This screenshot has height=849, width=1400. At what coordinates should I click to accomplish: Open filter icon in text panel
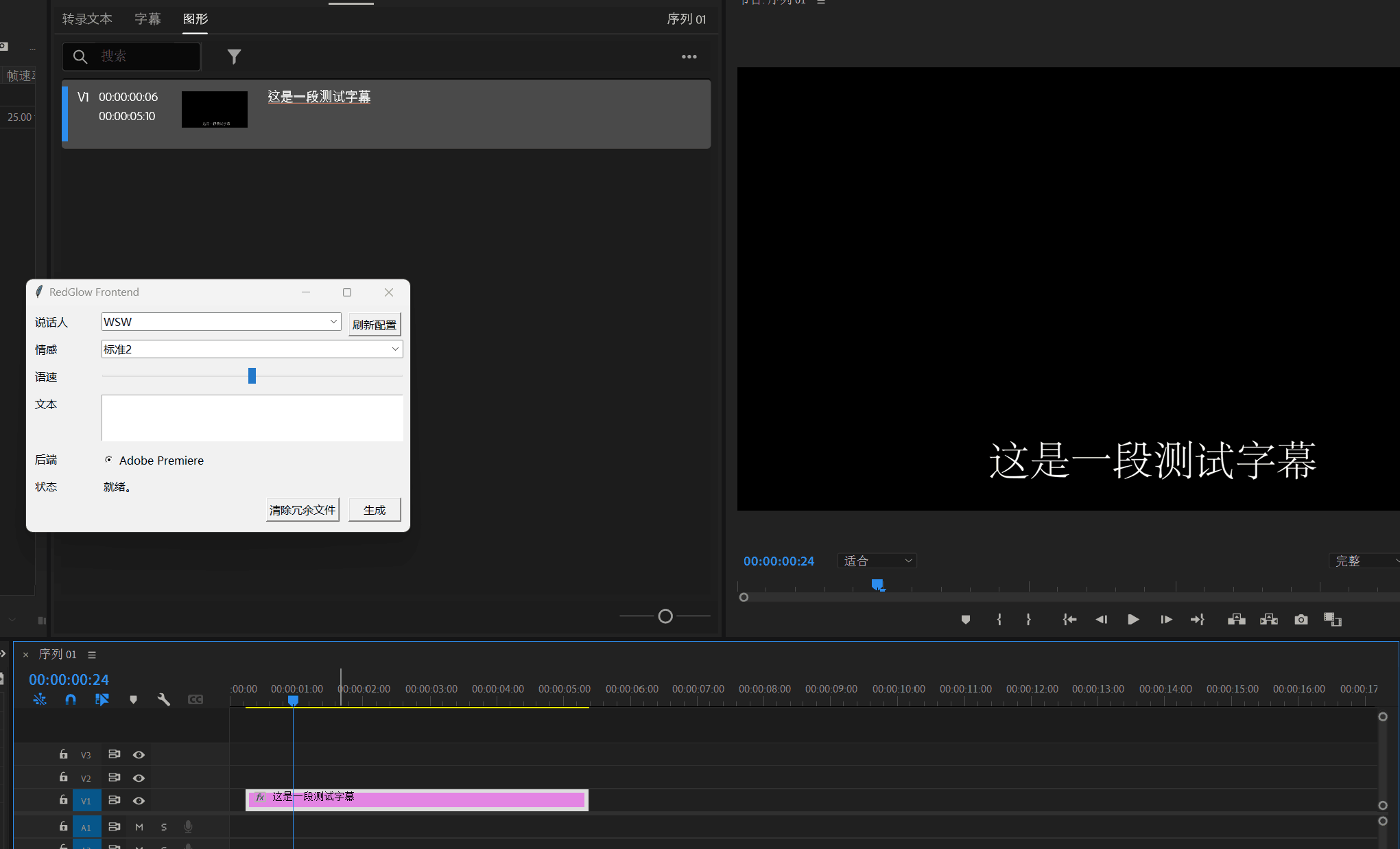point(234,56)
